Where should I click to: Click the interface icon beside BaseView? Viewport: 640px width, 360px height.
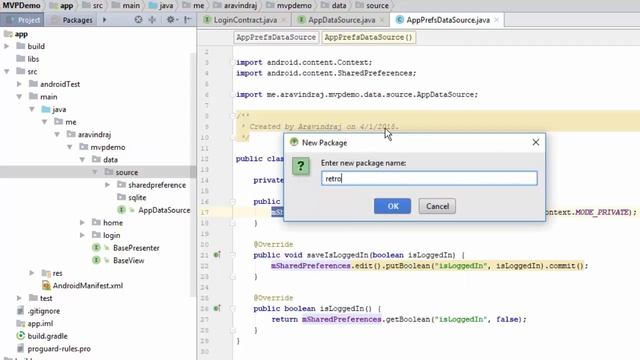(x=96, y=260)
